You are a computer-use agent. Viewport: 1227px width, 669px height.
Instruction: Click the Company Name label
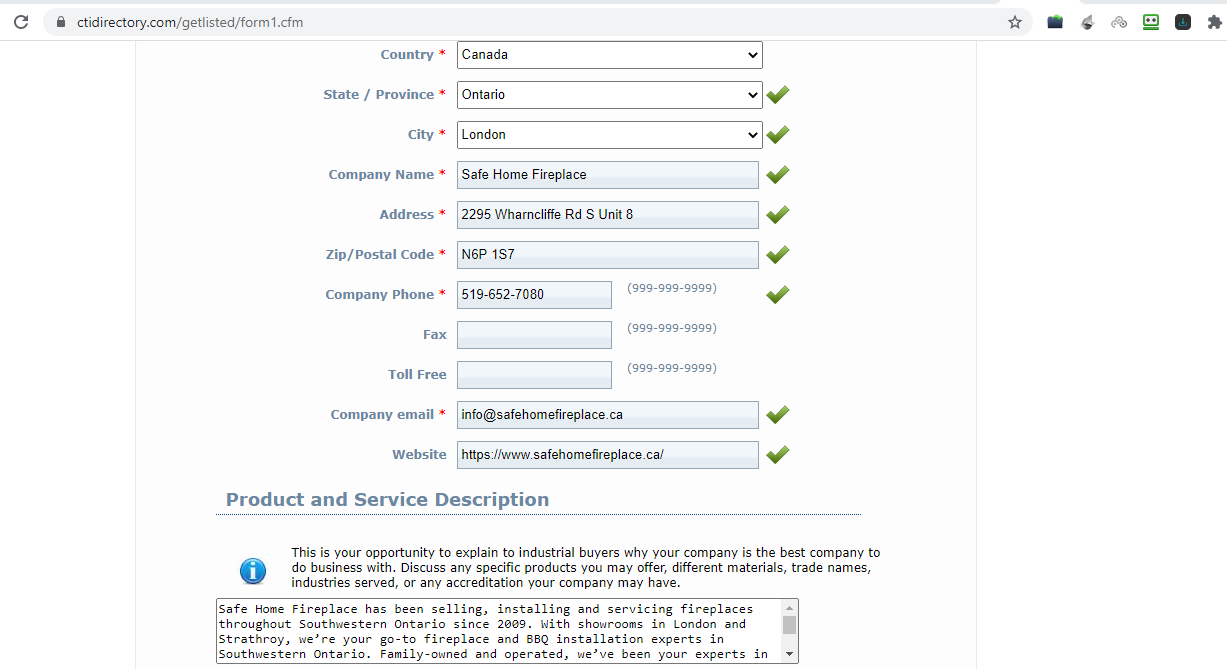[381, 175]
